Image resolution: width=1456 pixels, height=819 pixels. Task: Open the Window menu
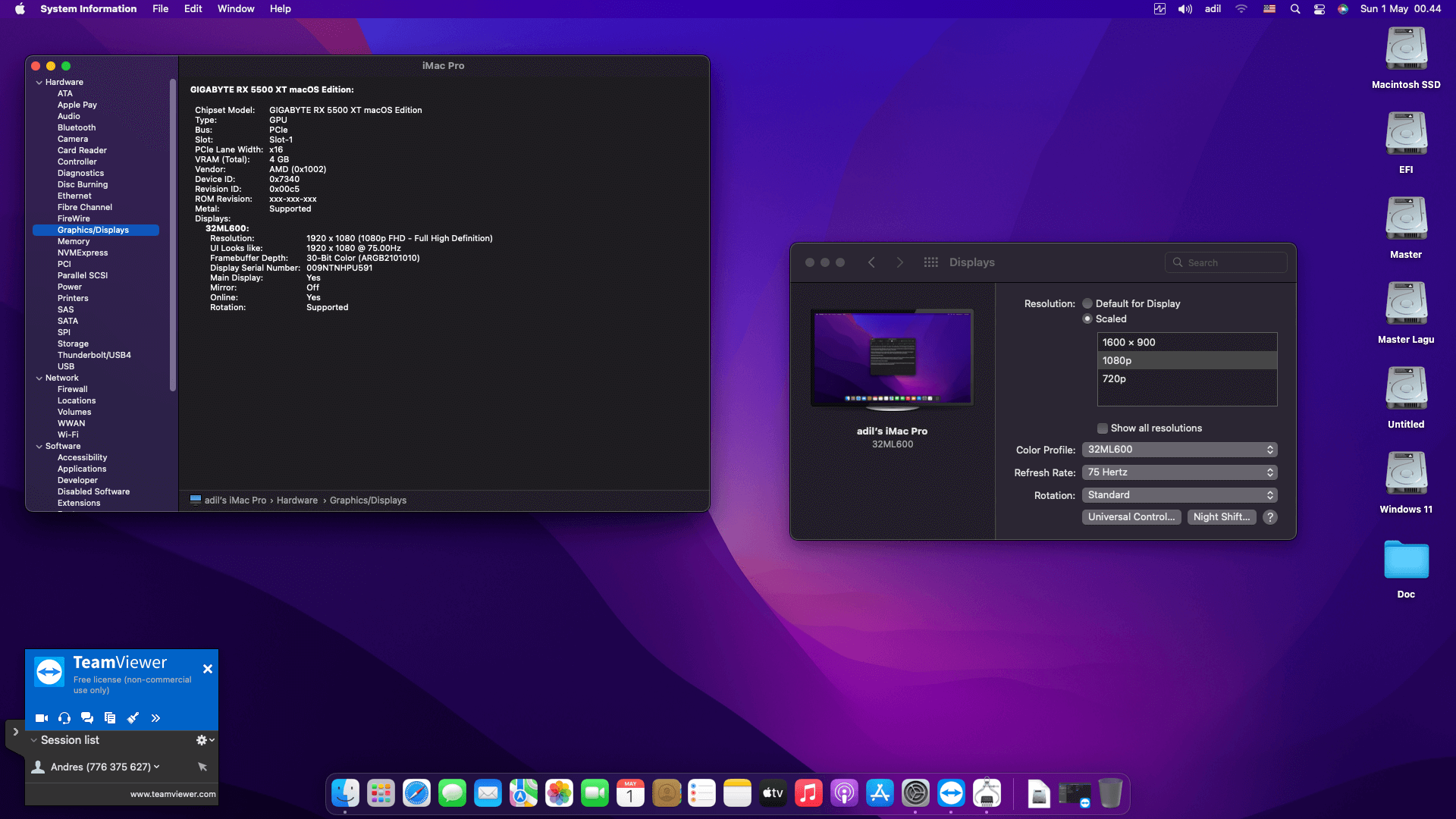236,9
